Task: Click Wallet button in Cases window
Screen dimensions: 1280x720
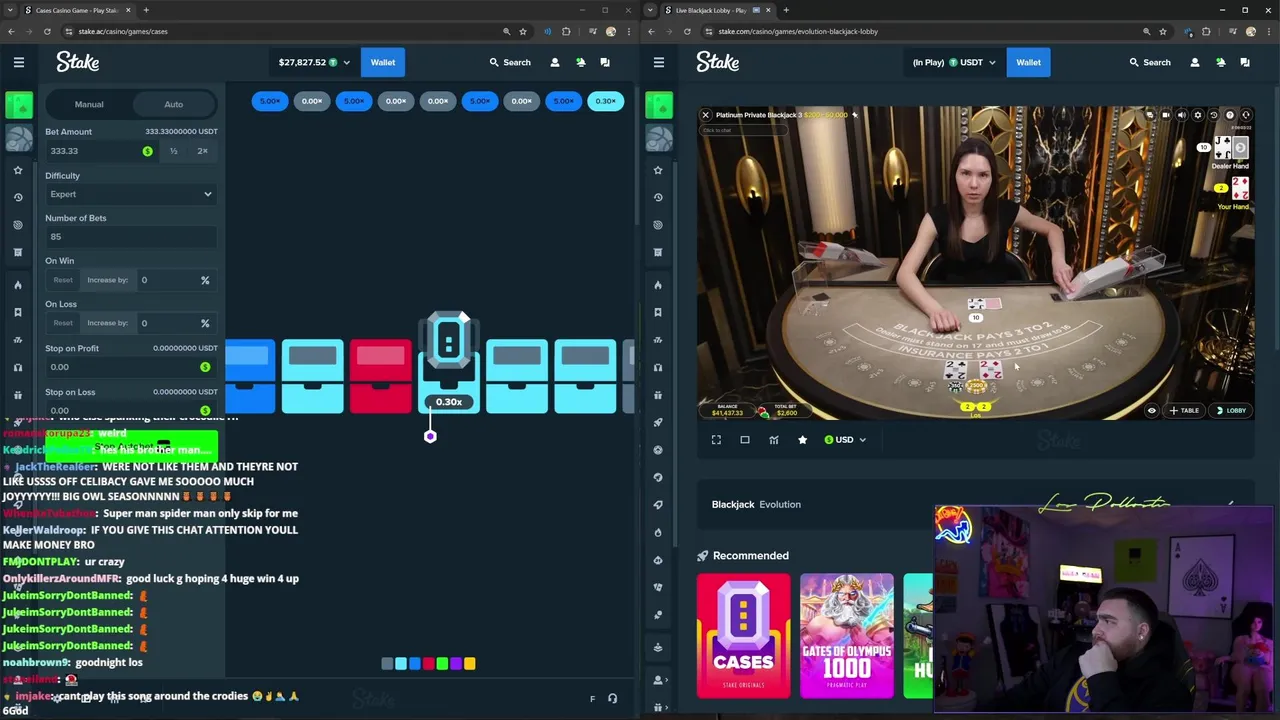Action: 383,62
